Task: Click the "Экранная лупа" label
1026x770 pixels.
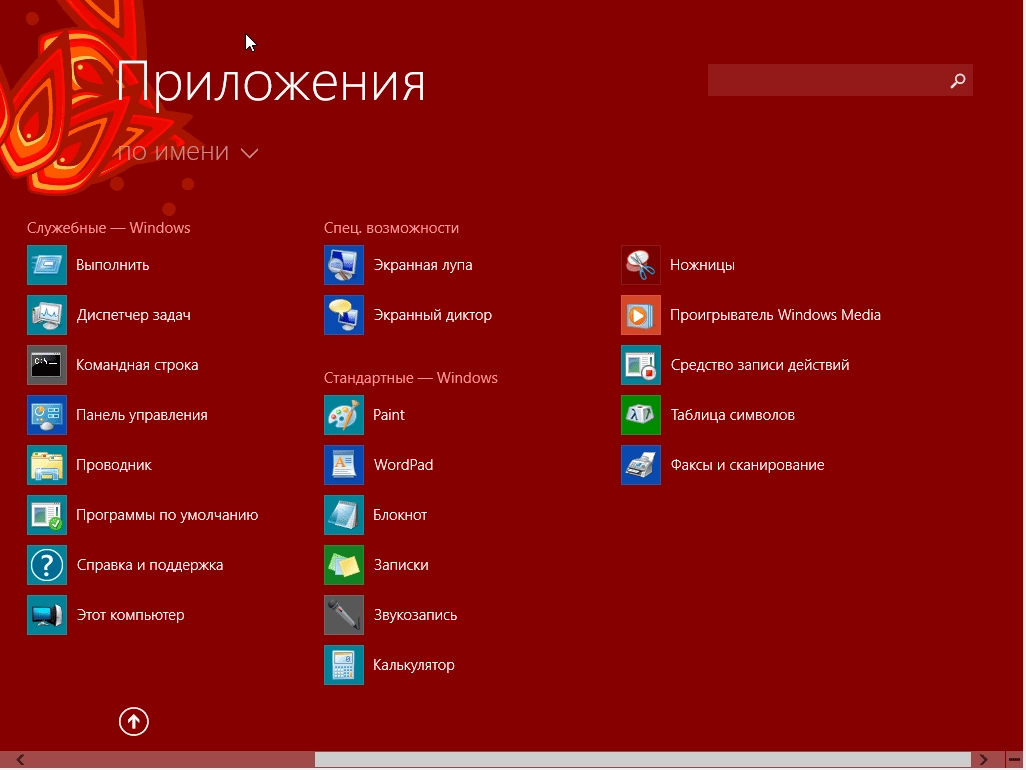Action: [423, 265]
